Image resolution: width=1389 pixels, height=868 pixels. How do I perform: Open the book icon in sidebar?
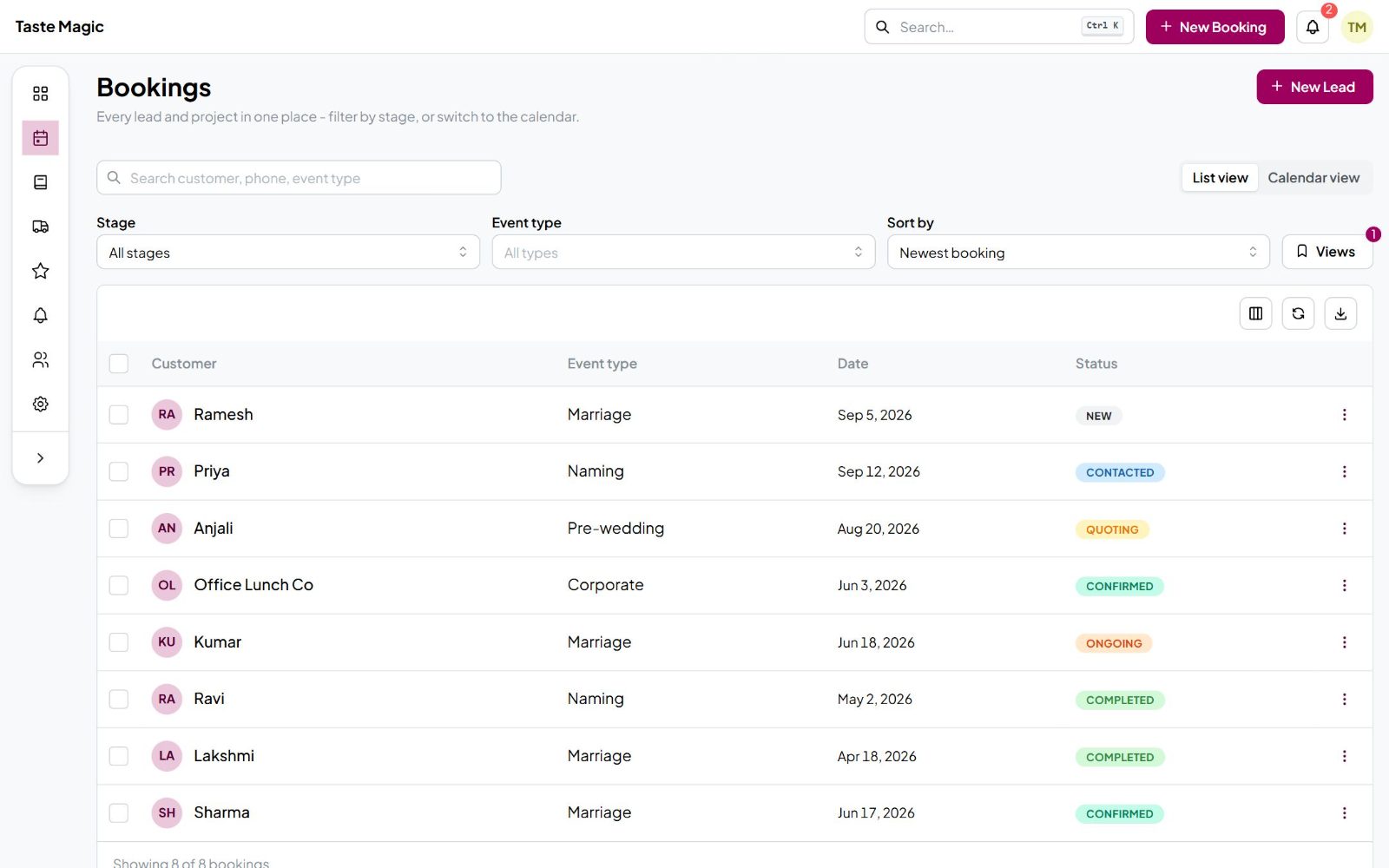40,182
